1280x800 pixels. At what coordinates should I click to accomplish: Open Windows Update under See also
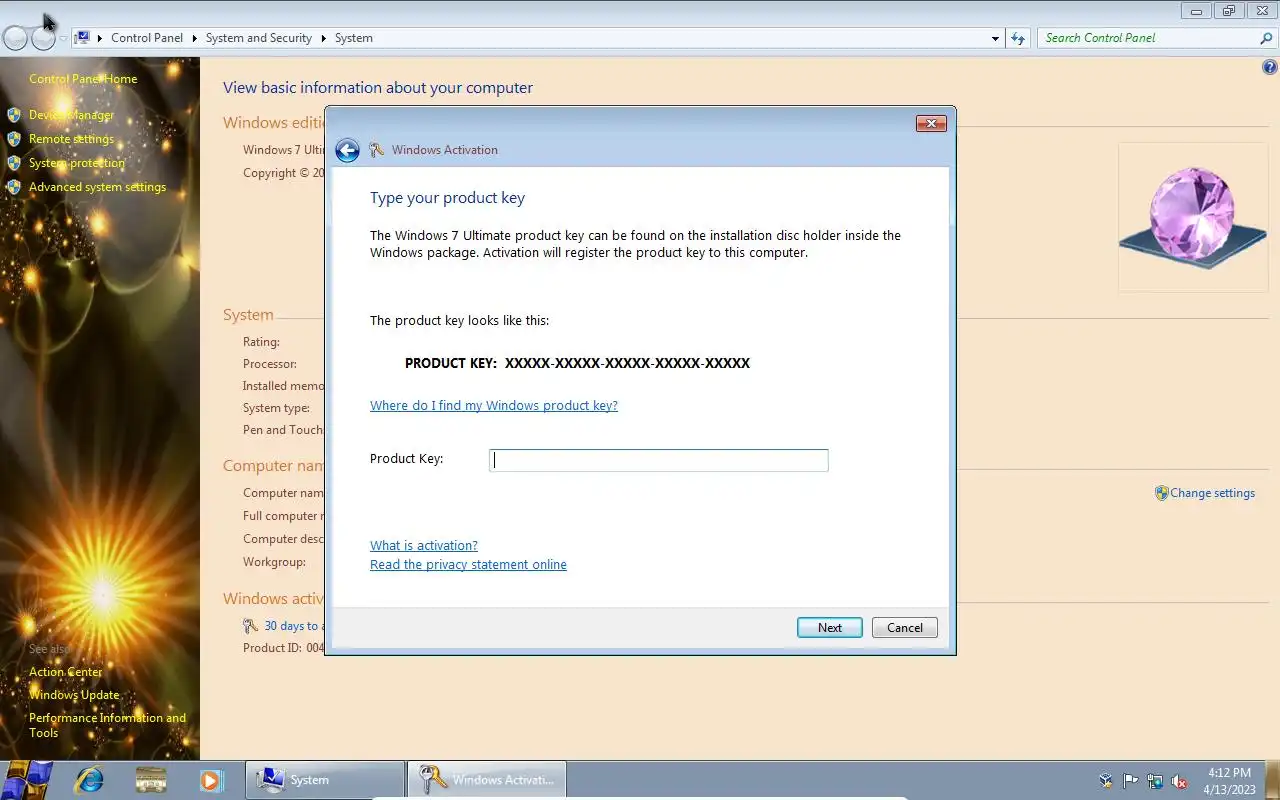pyautogui.click(x=74, y=695)
